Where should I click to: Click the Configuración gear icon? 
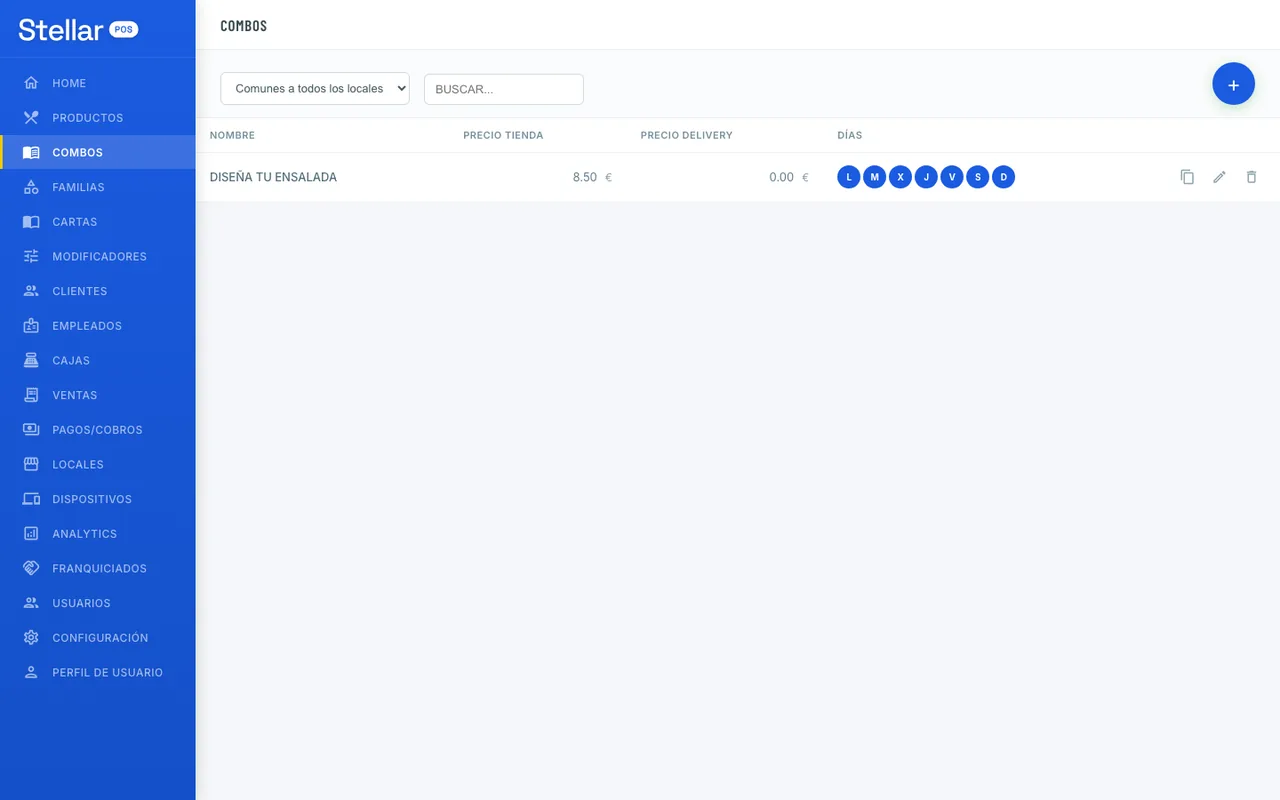pyautogui.click(x=31, y=638)
